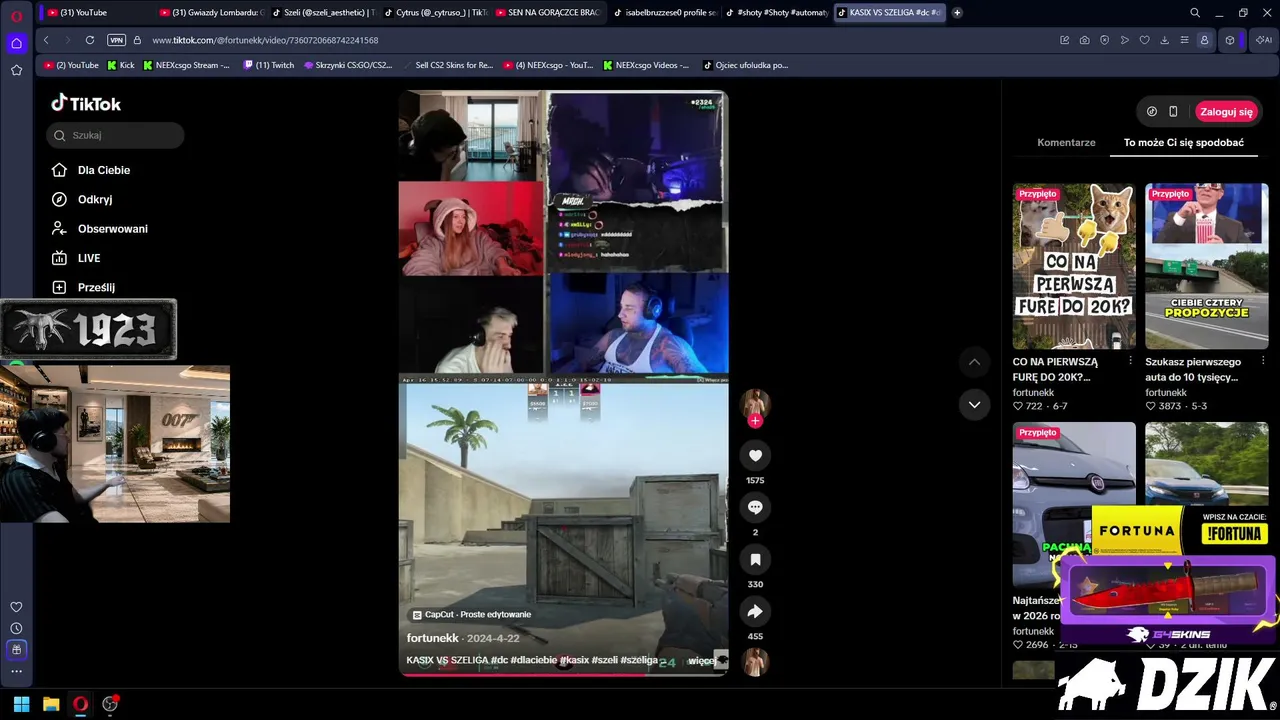Open the Komentarze tab
This screenshot has width=1280, height=720.
[1066, 143]
